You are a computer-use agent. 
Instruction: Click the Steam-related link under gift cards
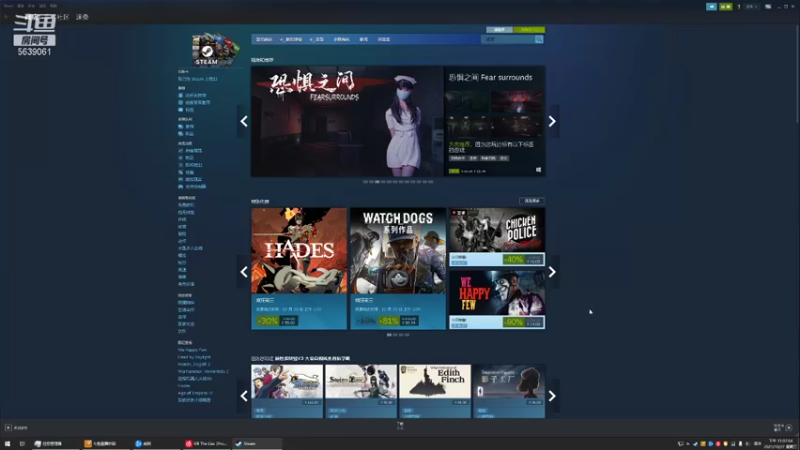coord(197,79)
